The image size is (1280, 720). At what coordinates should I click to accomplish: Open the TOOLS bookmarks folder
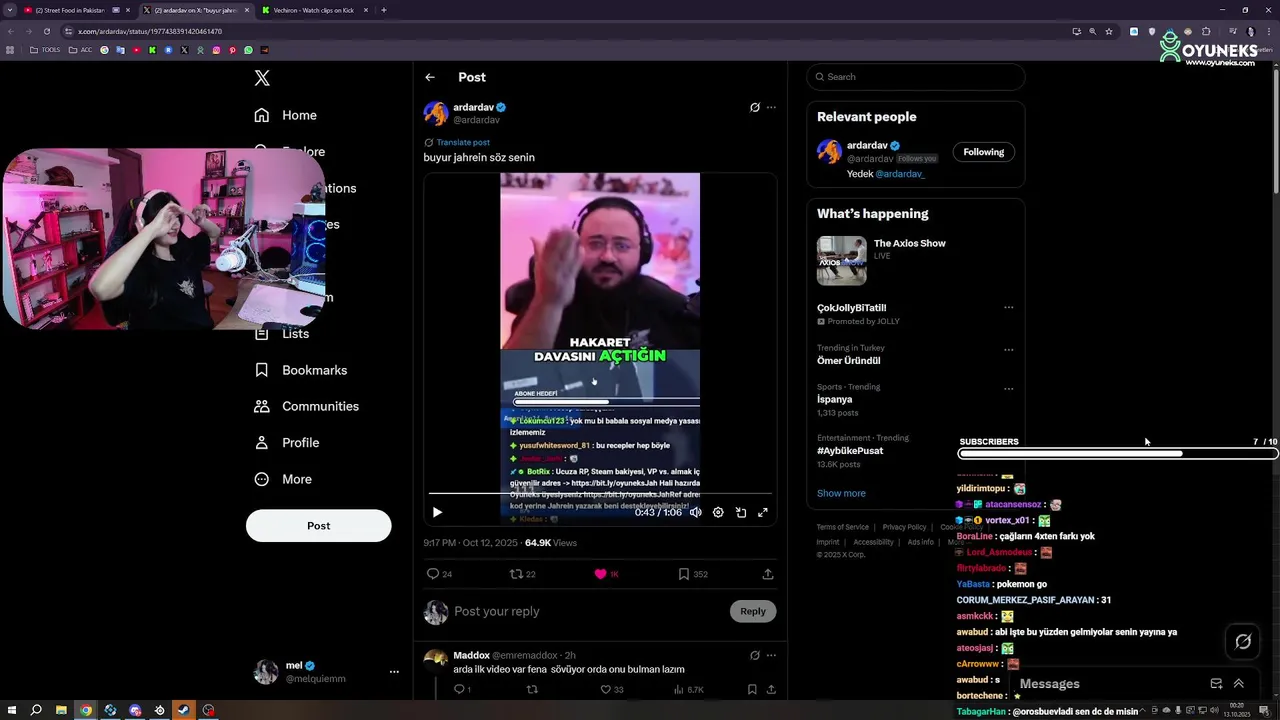tap(45, 50)
